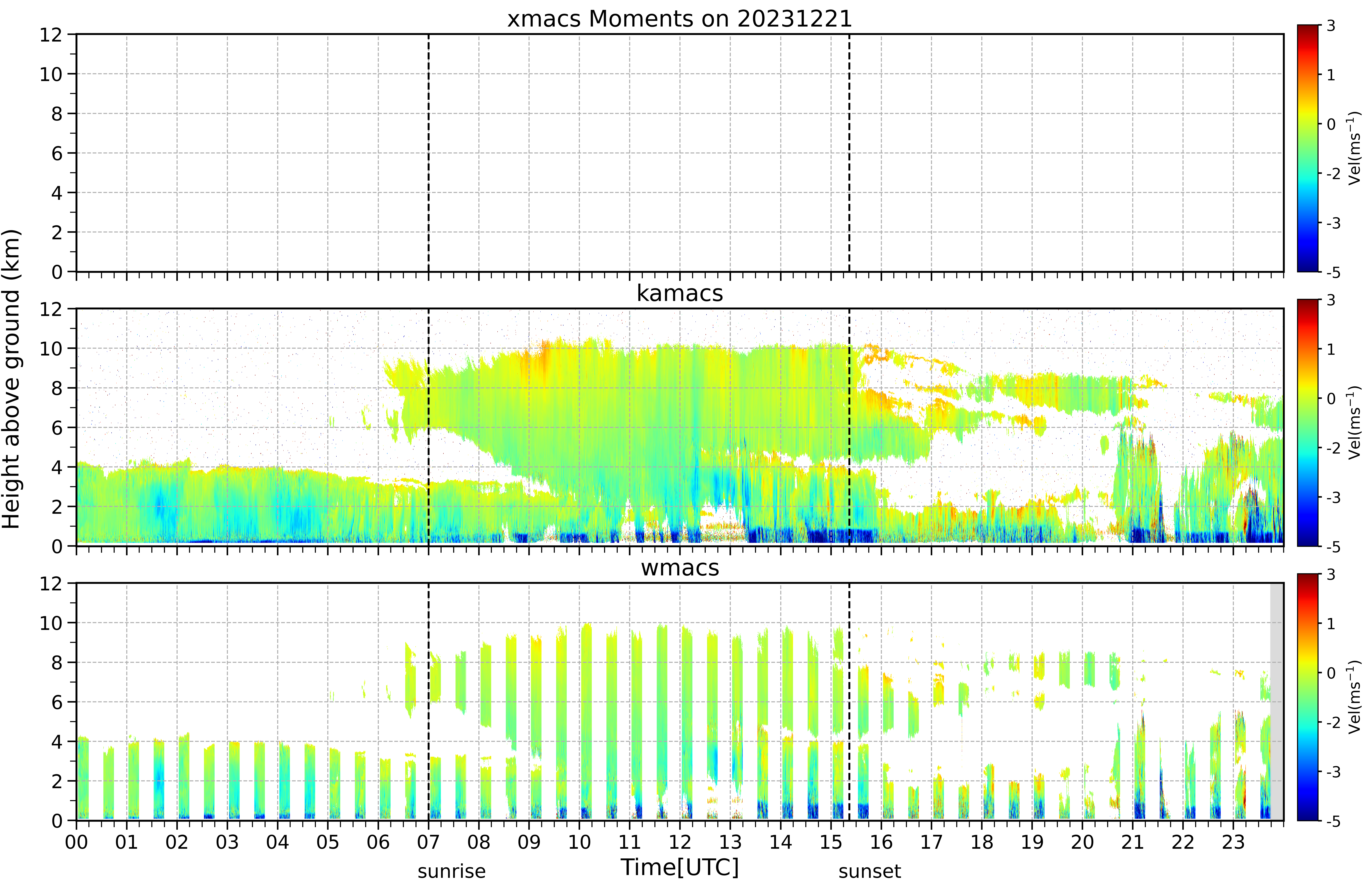This screenshot has width=1372, height=891.
Task: Click the sunset label below the time axis
Action: point(869,871)
